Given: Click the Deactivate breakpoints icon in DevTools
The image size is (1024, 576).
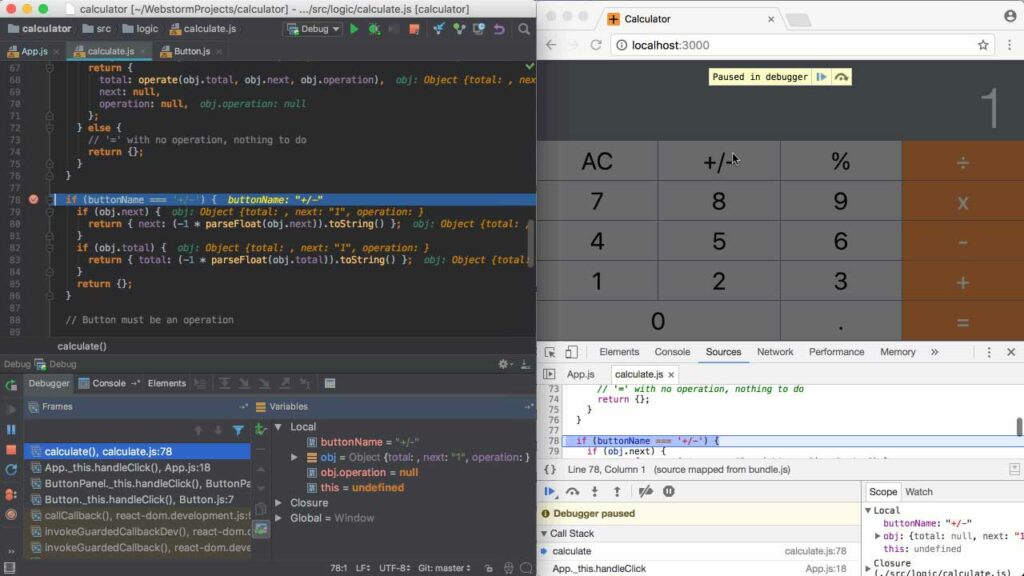Looking at the screenshot, I should (644, 490).
